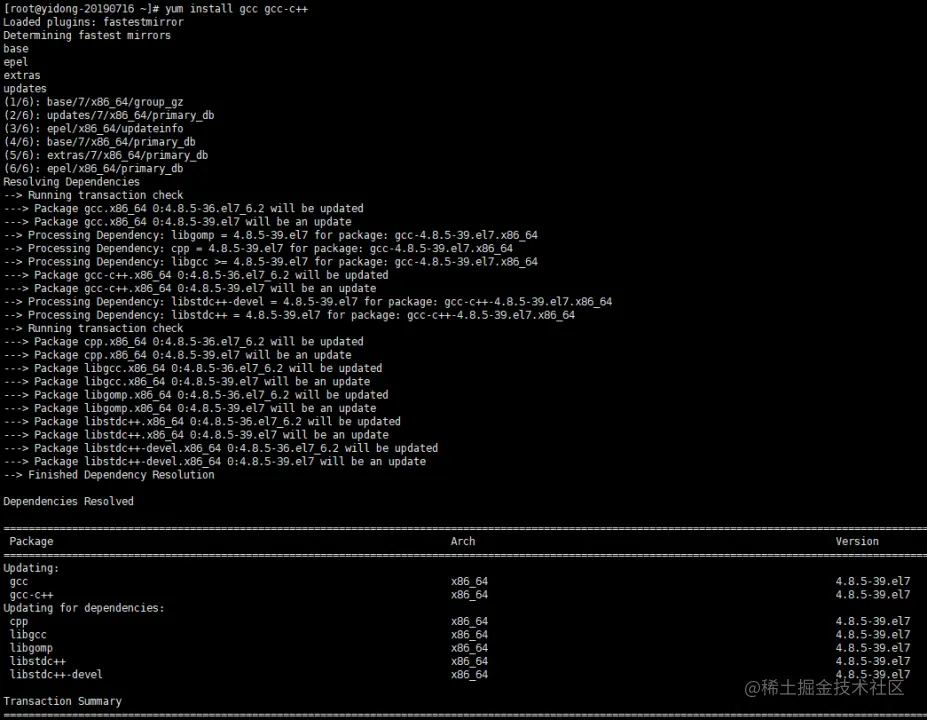Click 'Package libstdc++-devel.x86_64 0:4.8.5-36.el7_6.2 will be updated'
This screenshot has height=720, width=927.
coord(236,448)
